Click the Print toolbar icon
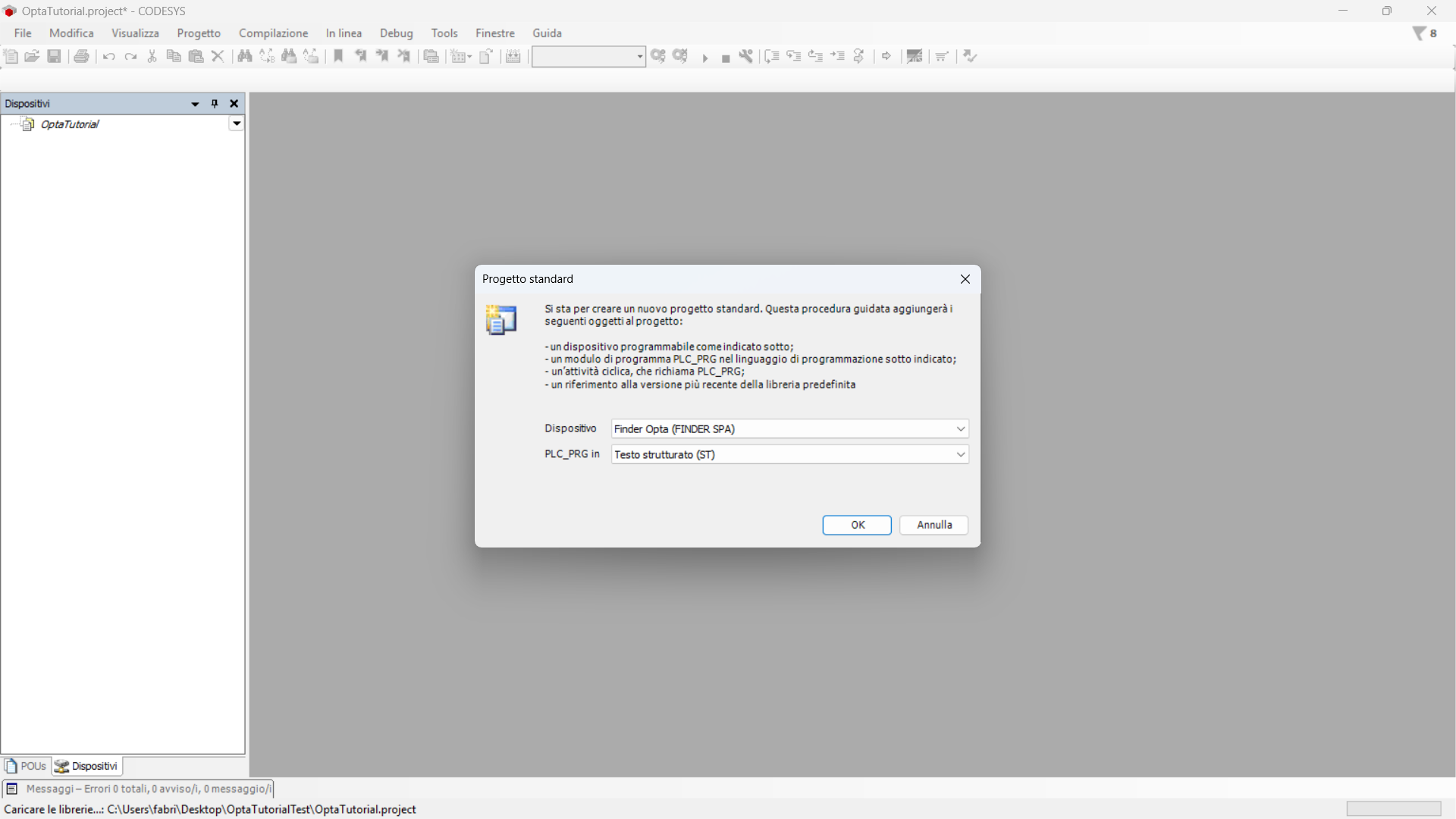 (x=81, y=56)
